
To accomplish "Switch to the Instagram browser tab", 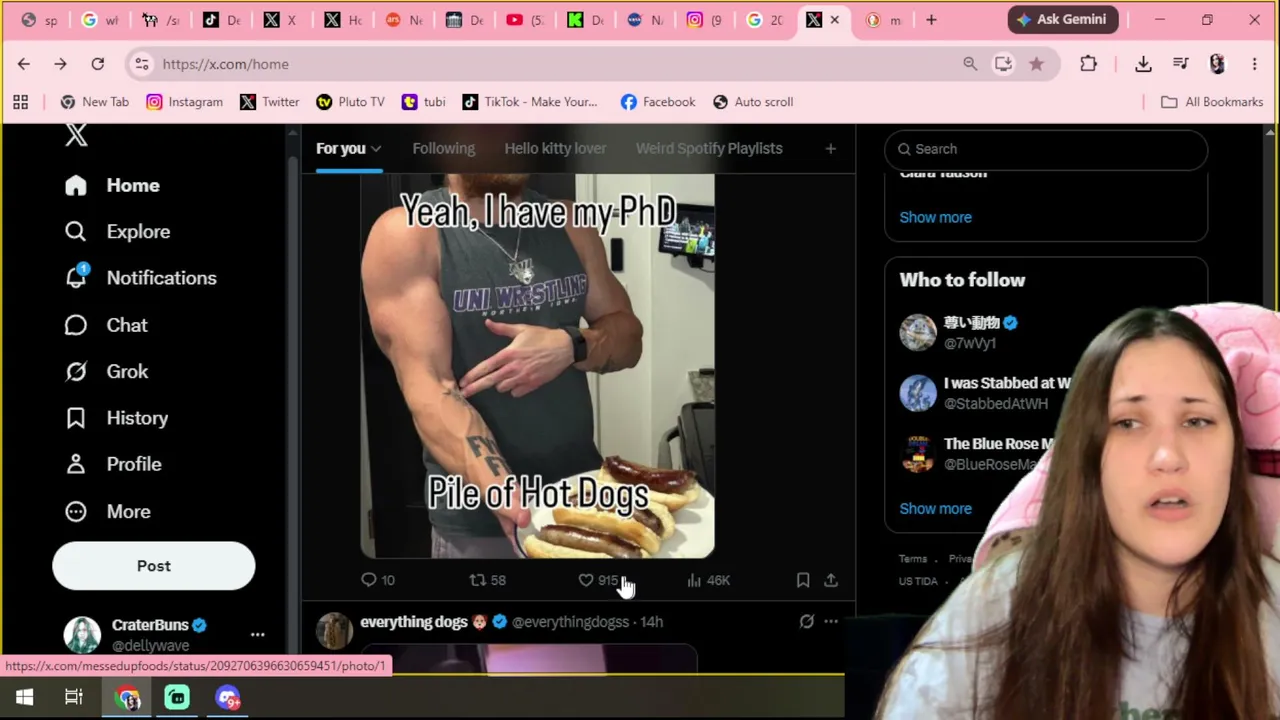I will pyautogui.click(x=706, y=20).
